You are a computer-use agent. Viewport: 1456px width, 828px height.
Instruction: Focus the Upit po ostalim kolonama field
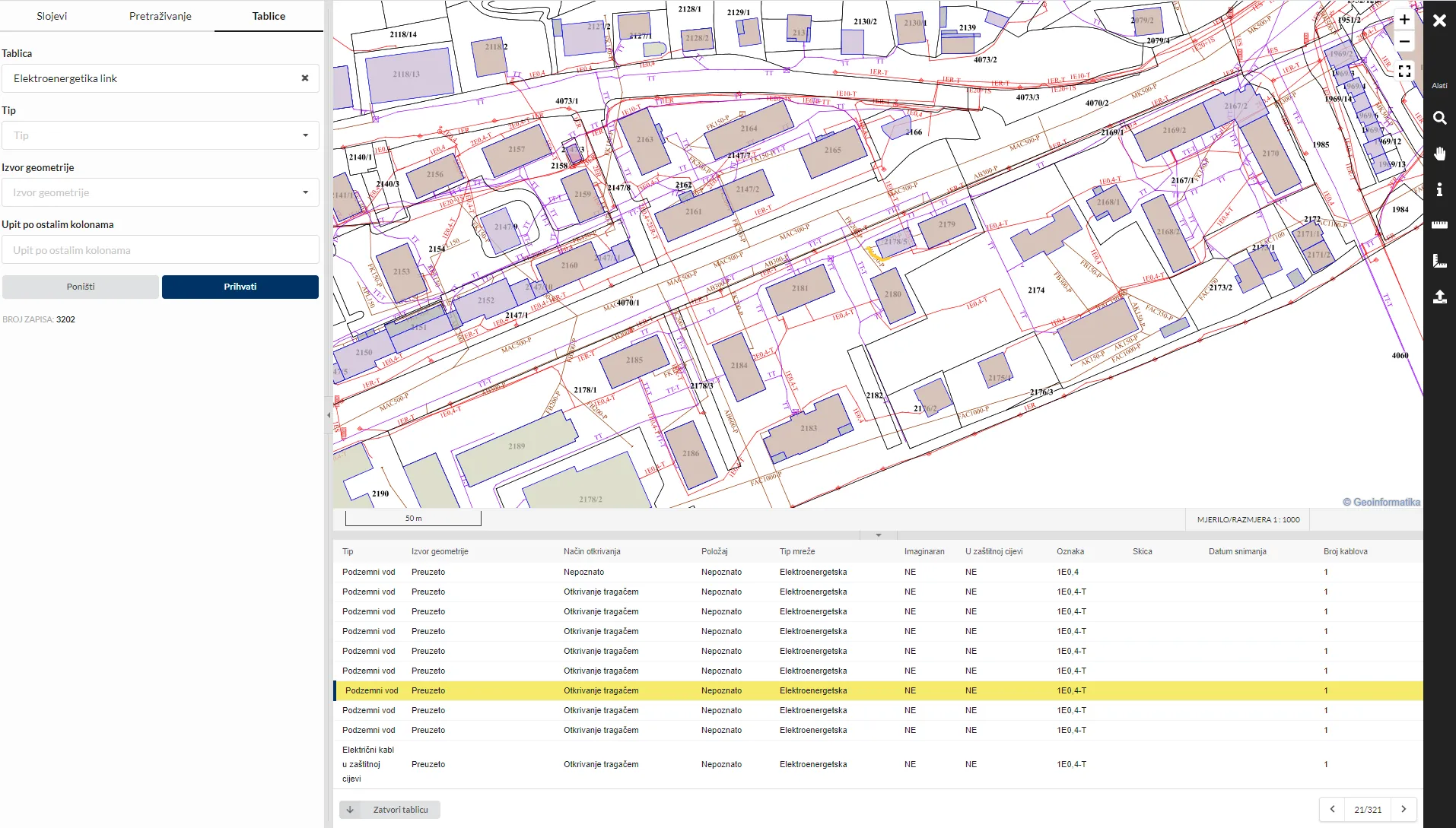pyautogui.click(x=161, y=250)
